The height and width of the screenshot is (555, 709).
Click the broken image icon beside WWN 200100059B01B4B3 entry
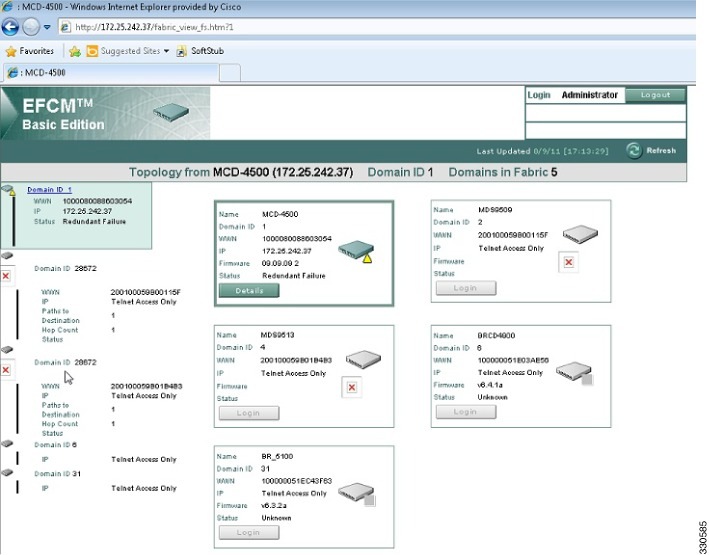click(6, 370)
